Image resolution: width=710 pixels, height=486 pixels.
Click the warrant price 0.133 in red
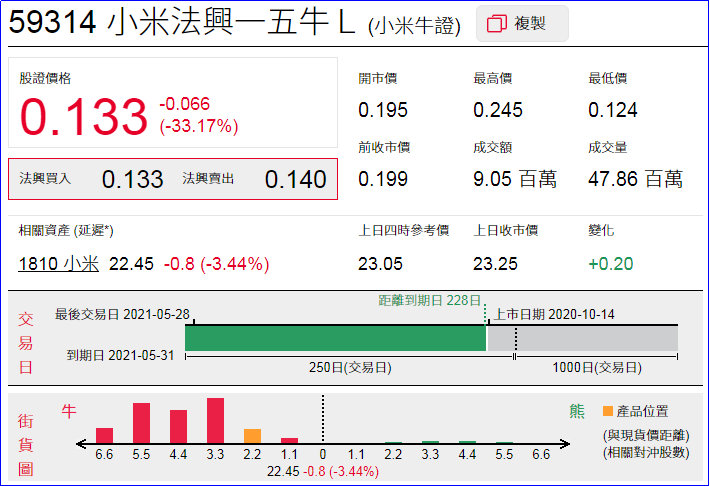point(84,117)
